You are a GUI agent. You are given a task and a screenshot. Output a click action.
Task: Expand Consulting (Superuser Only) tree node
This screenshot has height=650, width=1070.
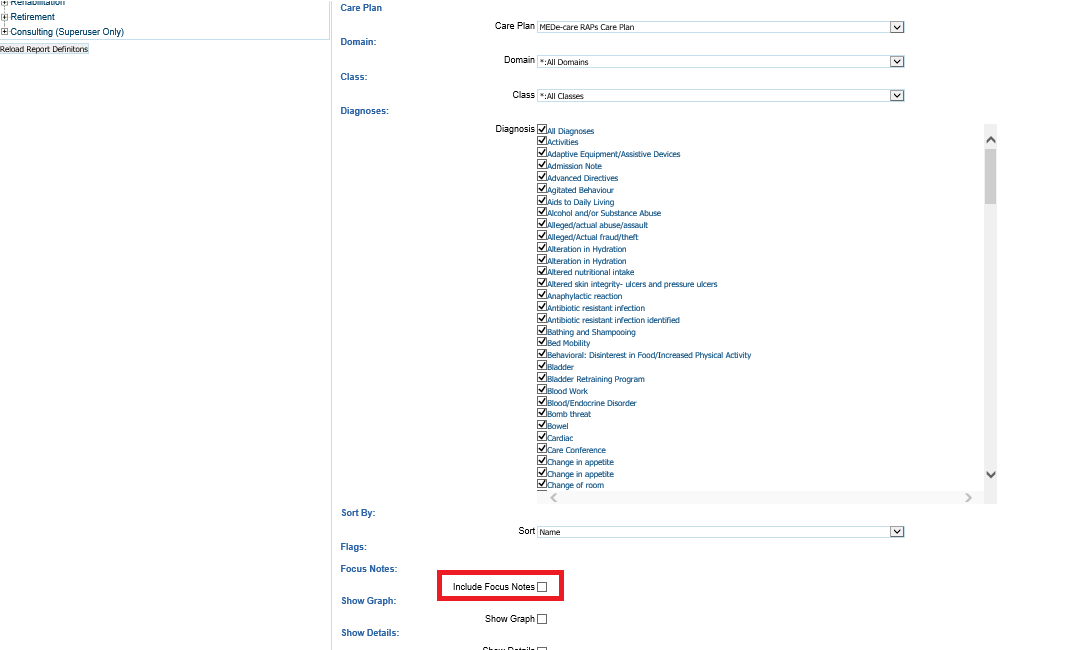tap(5, 32)
